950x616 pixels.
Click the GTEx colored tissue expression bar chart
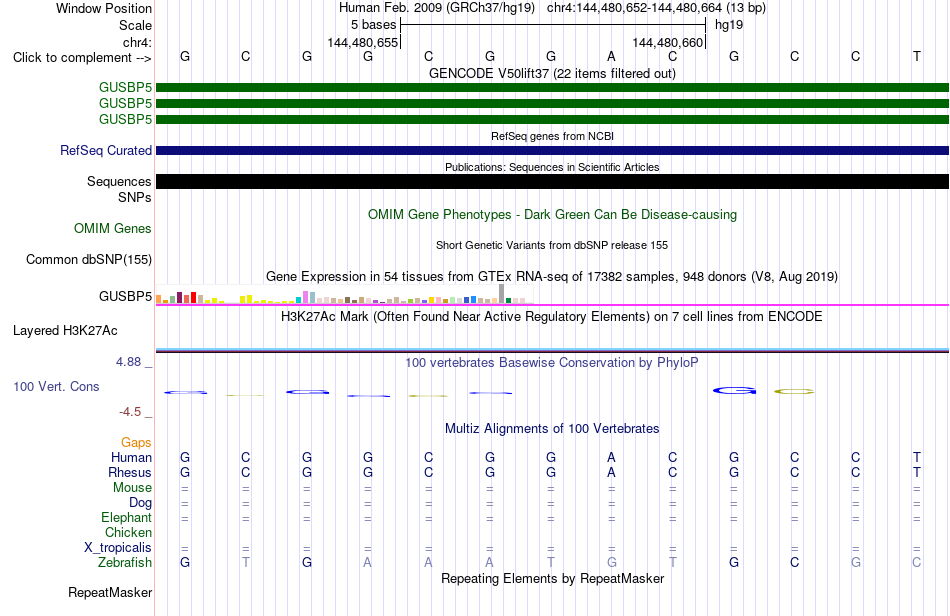[344, 294]
